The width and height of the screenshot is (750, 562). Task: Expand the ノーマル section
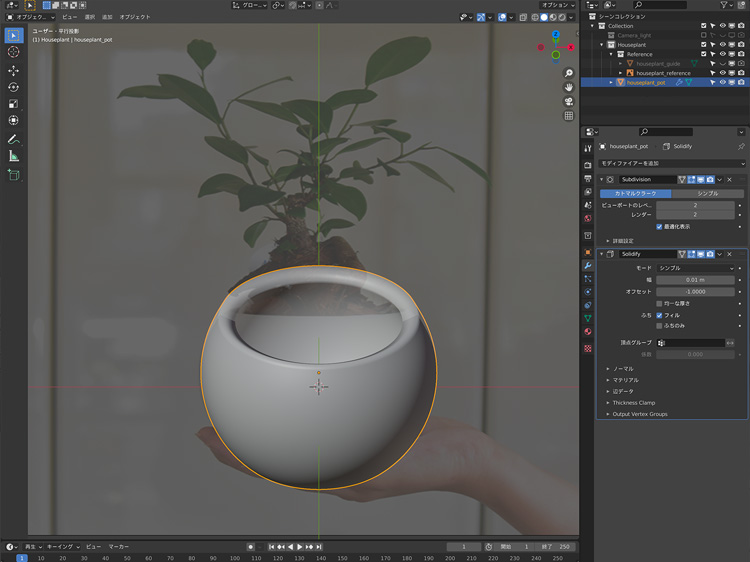(x=623, y=369)
